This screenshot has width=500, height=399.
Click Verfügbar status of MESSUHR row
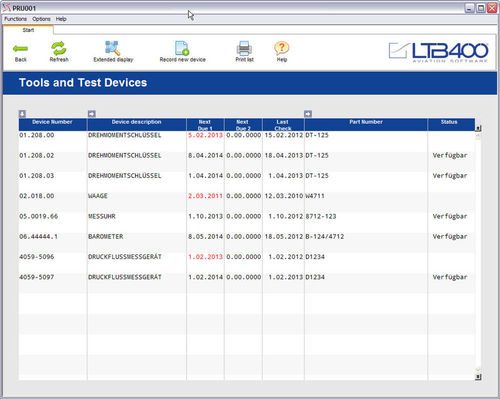pyautogui.click(x=450, y=216)
